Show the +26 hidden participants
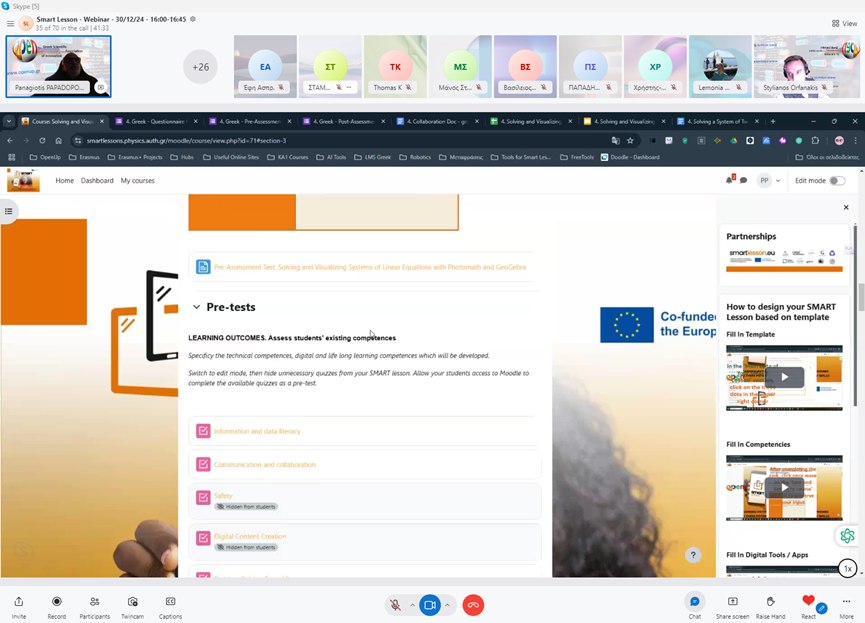The width and height of the screenshot is (865, 623). 201,67
